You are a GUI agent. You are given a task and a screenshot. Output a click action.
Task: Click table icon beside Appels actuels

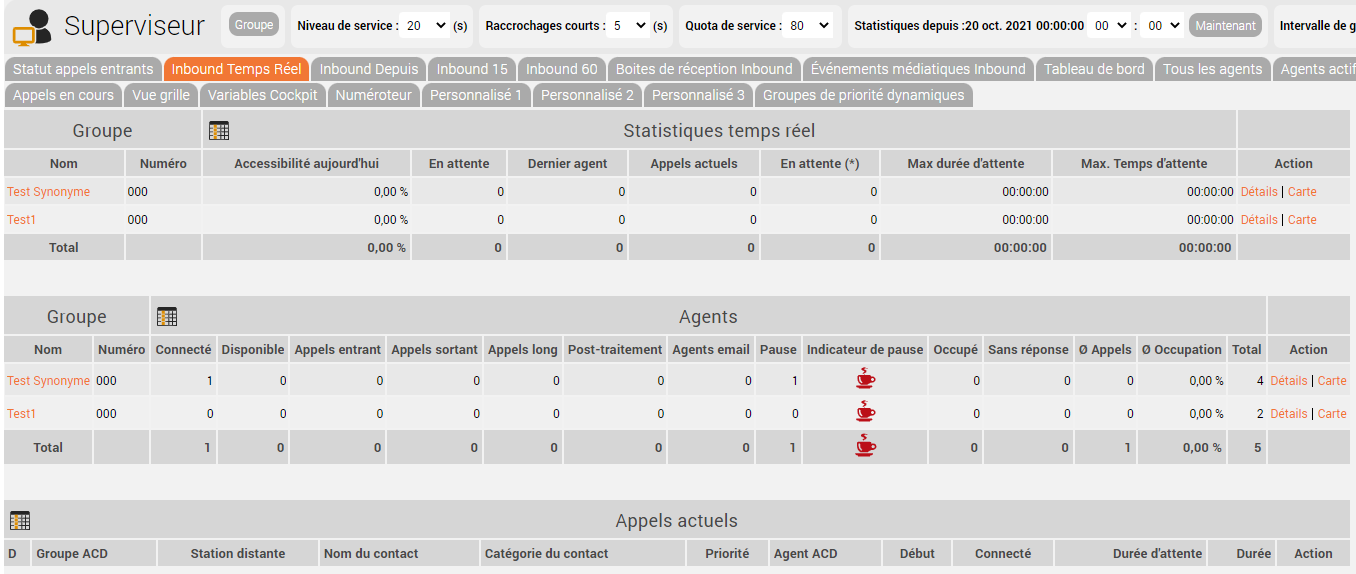click(x=20, y=521)
